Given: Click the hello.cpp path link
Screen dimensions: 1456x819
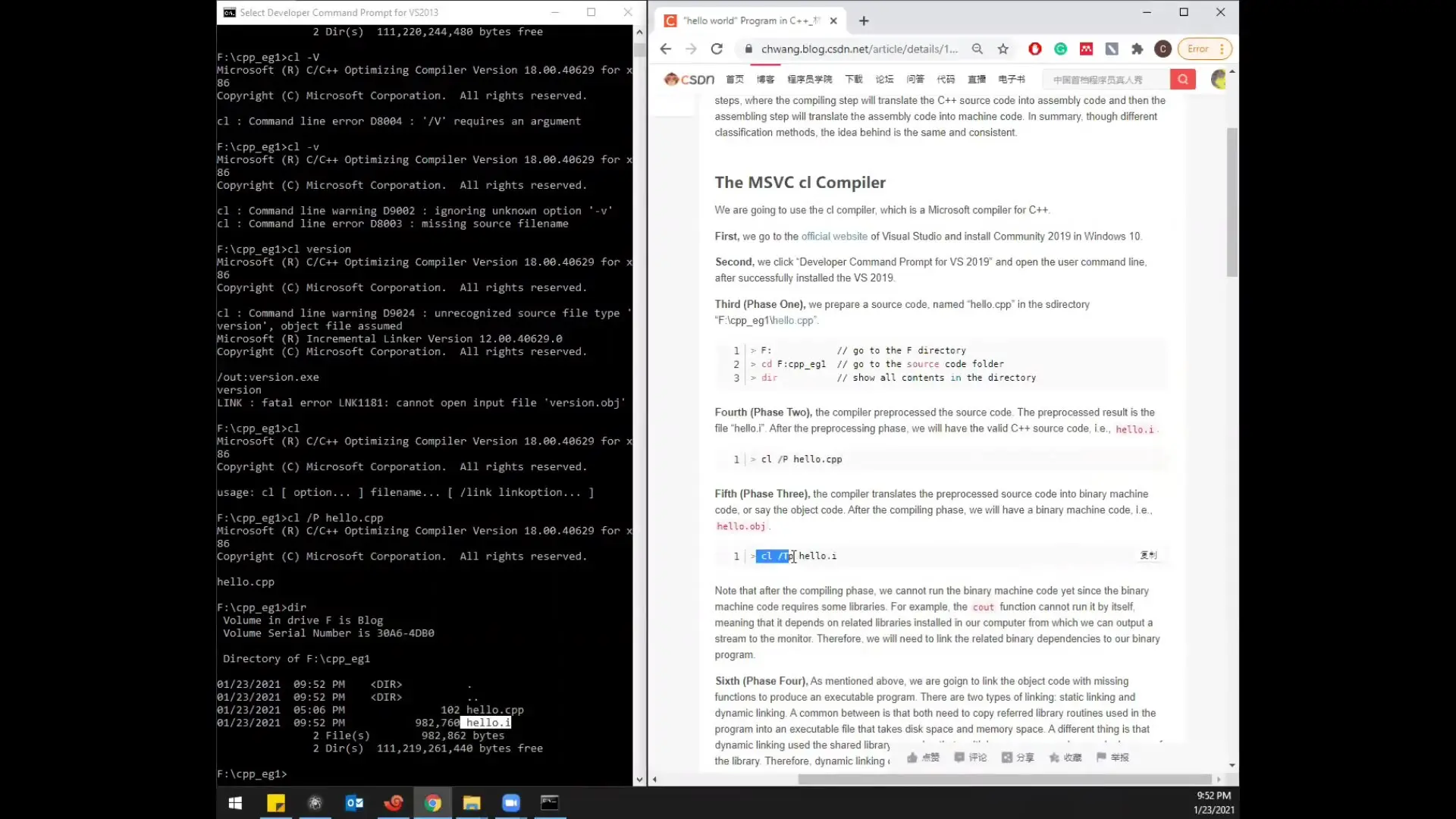Looking at the screenshot, I should click(x=793, y=321).
